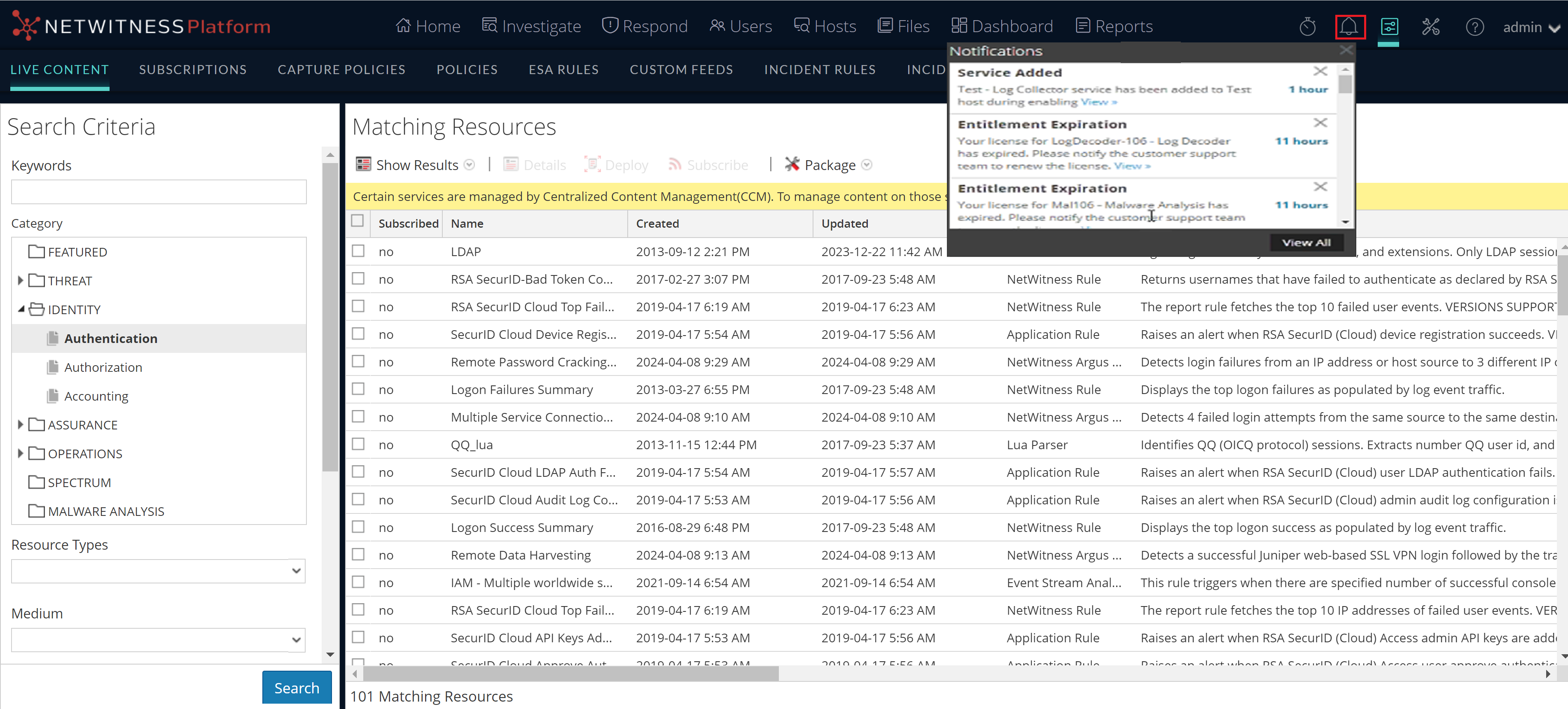1568x709 pixels.
Task: Open the jobs stopwatch icon
Action: (x=1307, y=27)
